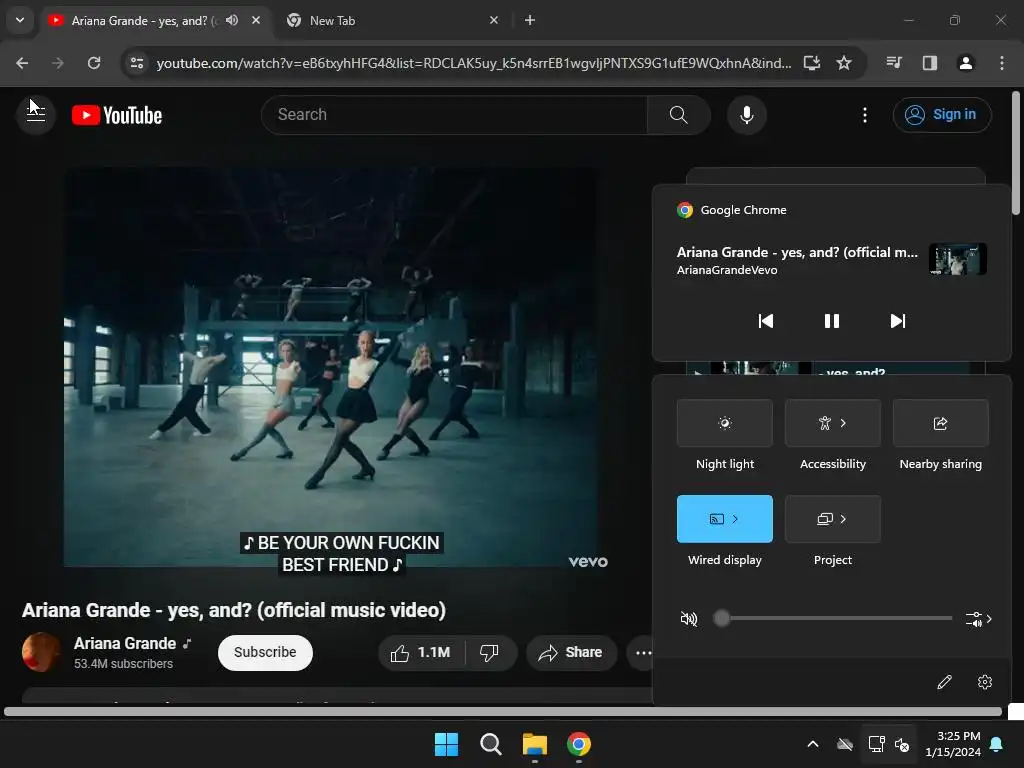Click the address bar URL

pyautogui.click(x=473, y=63)
